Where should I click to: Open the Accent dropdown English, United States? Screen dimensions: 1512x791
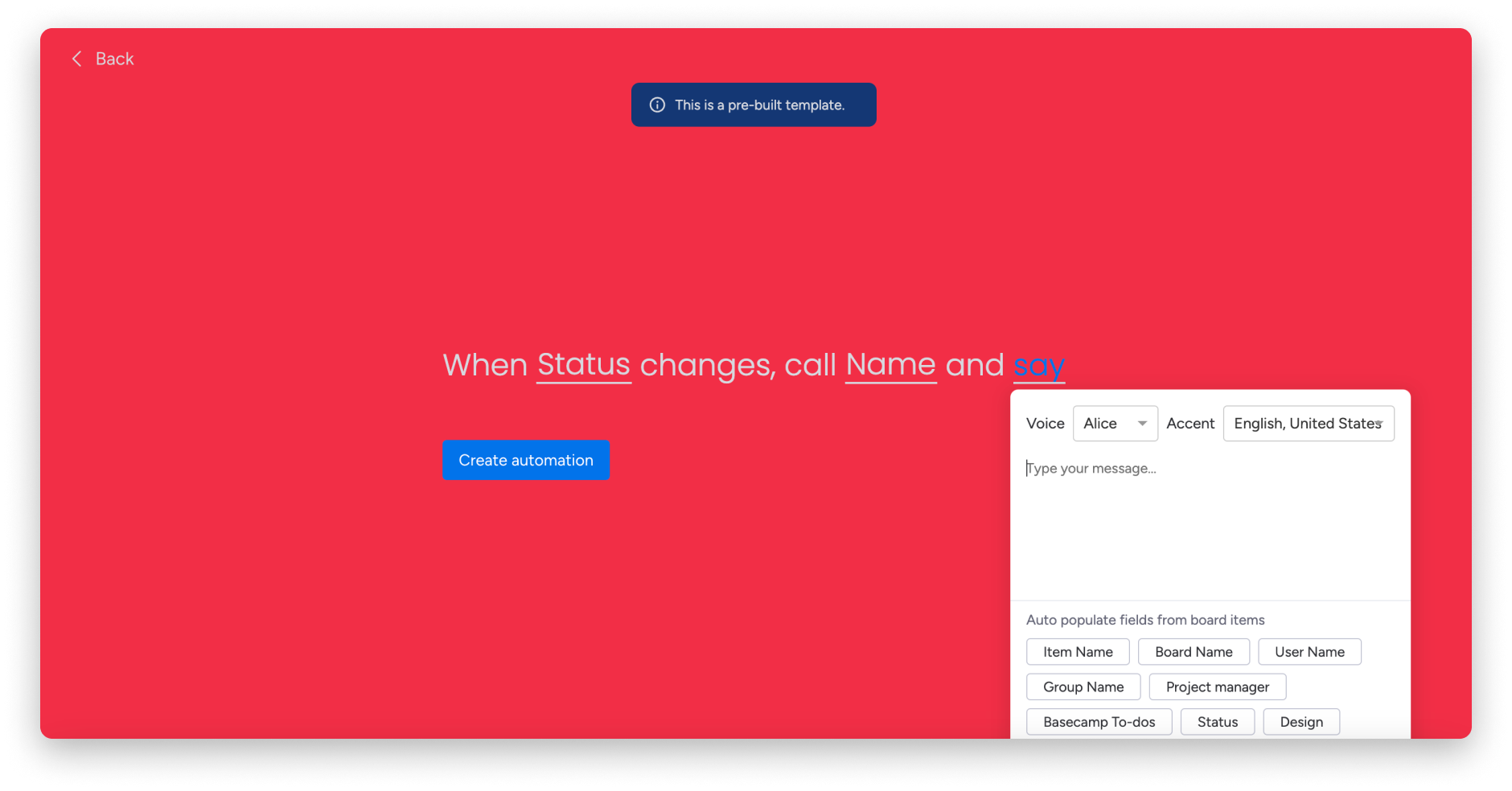pos(1309,424)
